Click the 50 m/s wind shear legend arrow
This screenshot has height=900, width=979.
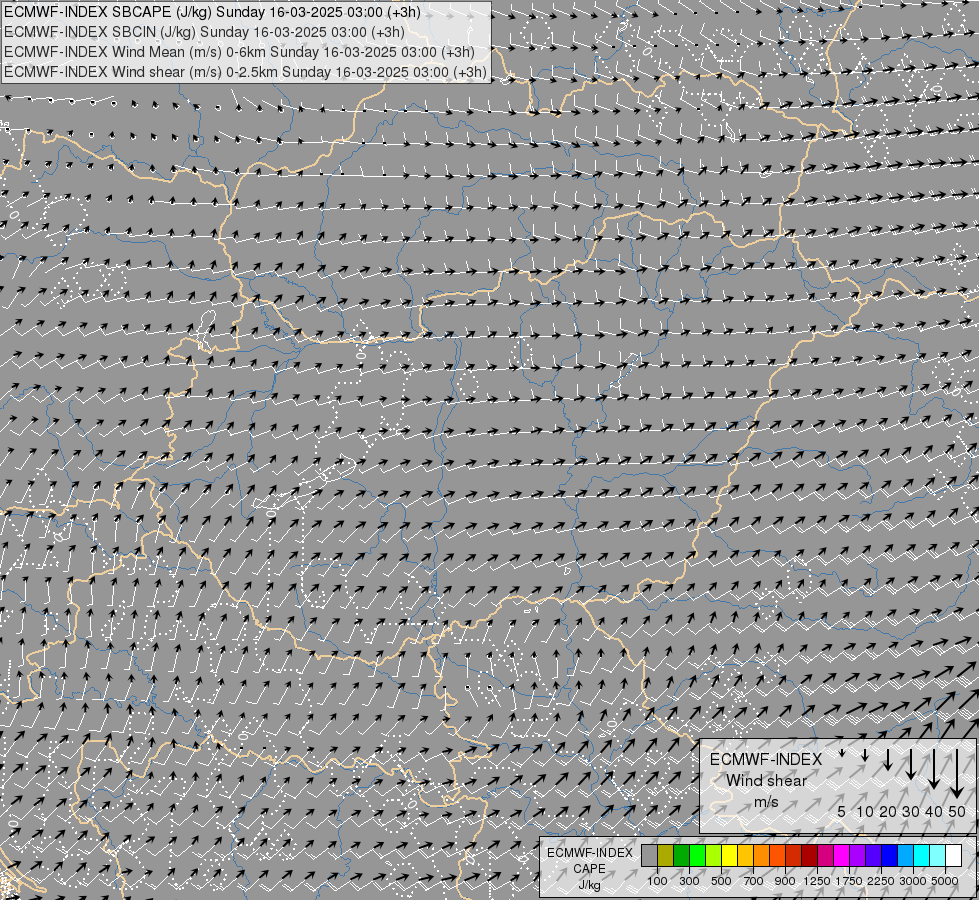(957, 774)
